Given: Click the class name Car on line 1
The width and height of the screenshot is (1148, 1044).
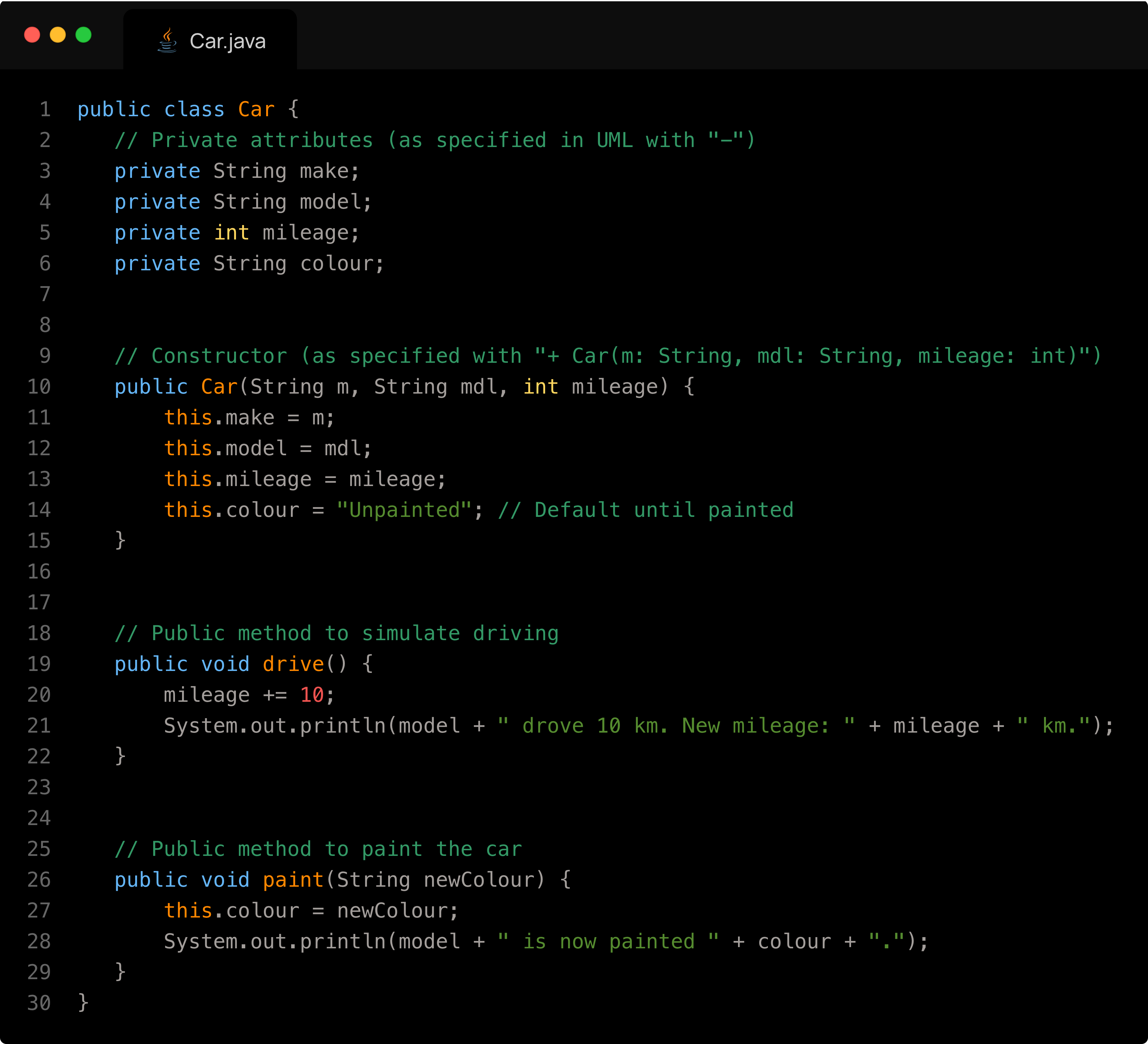Looking at the screenshot, I should [x=256, y=109].
